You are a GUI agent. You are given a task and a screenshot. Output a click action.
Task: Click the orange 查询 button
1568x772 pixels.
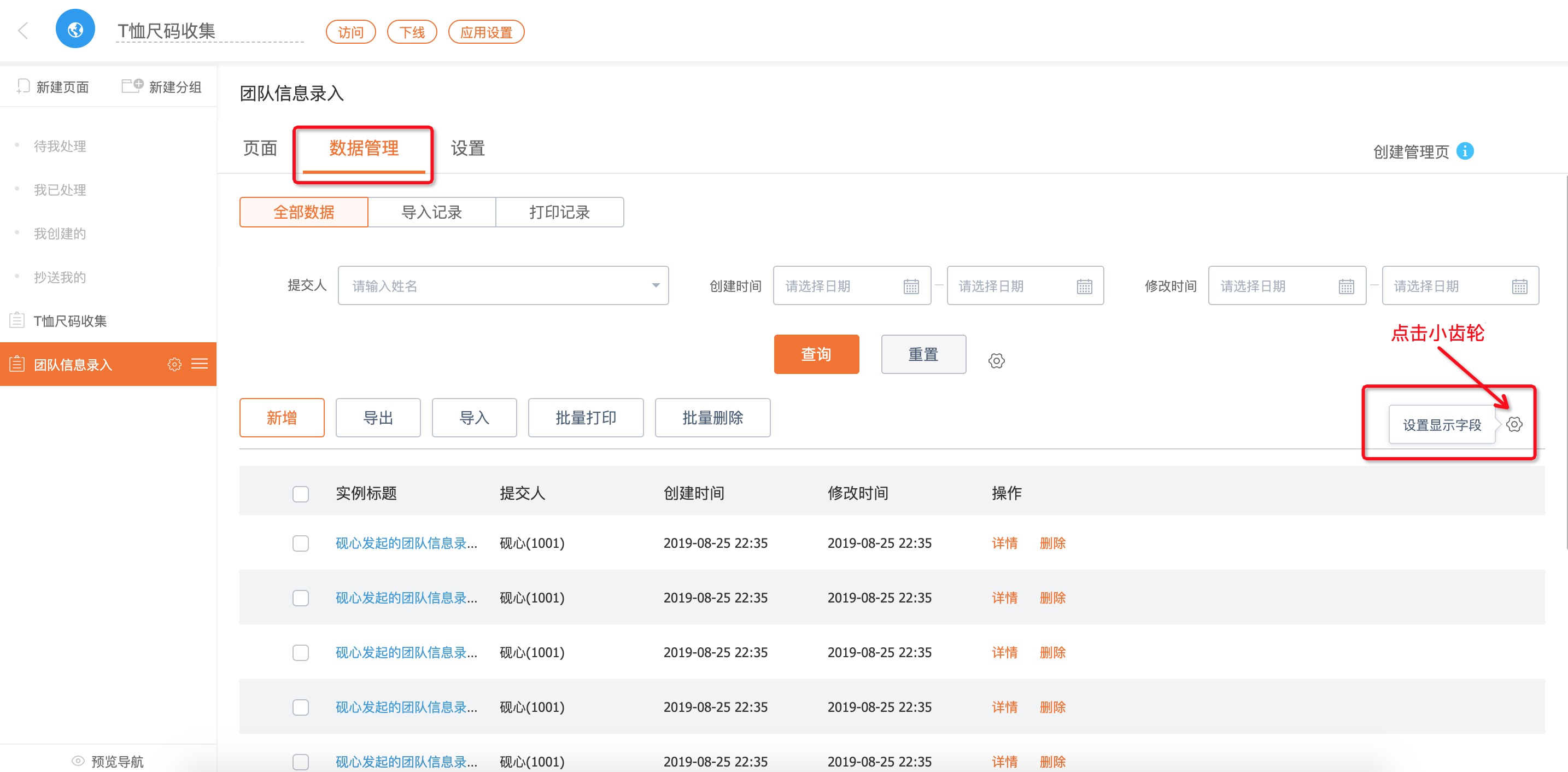[816, 354]
